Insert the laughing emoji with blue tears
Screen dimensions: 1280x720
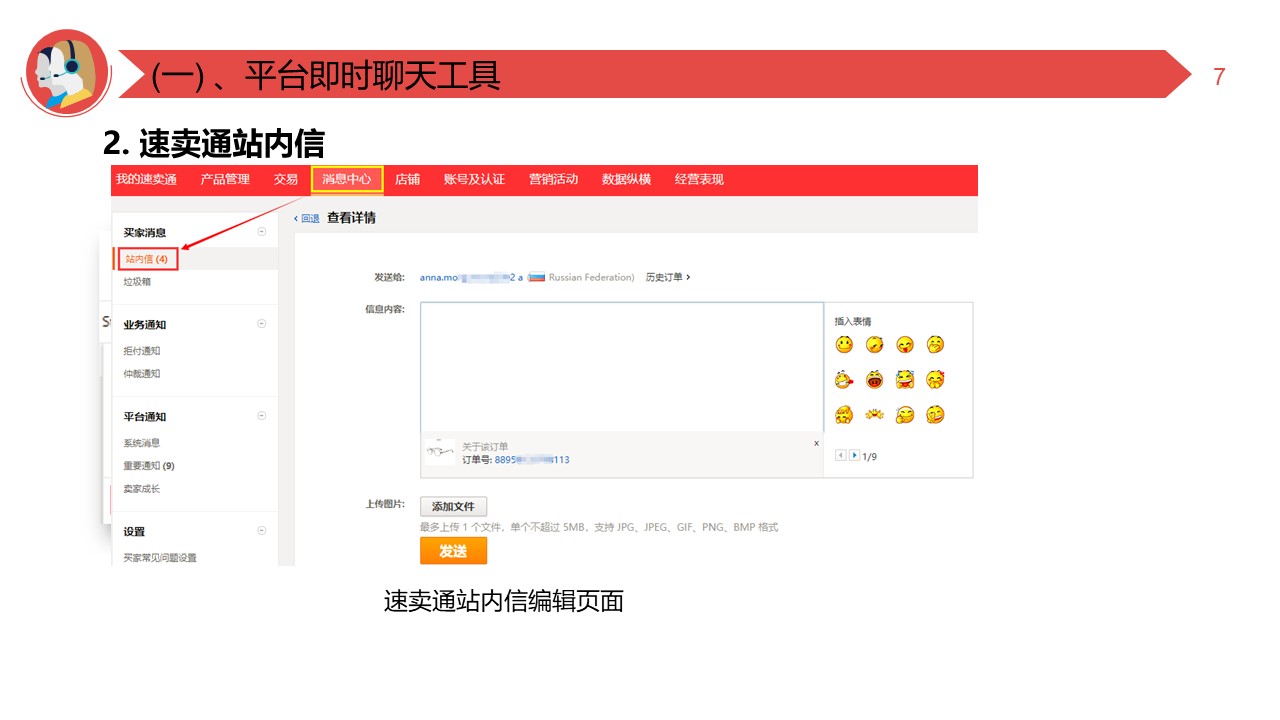(x=905, y=380)
